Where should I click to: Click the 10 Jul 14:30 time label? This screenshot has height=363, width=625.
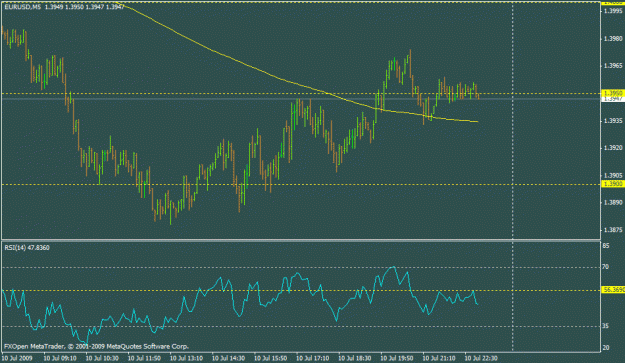click(230, 358)
